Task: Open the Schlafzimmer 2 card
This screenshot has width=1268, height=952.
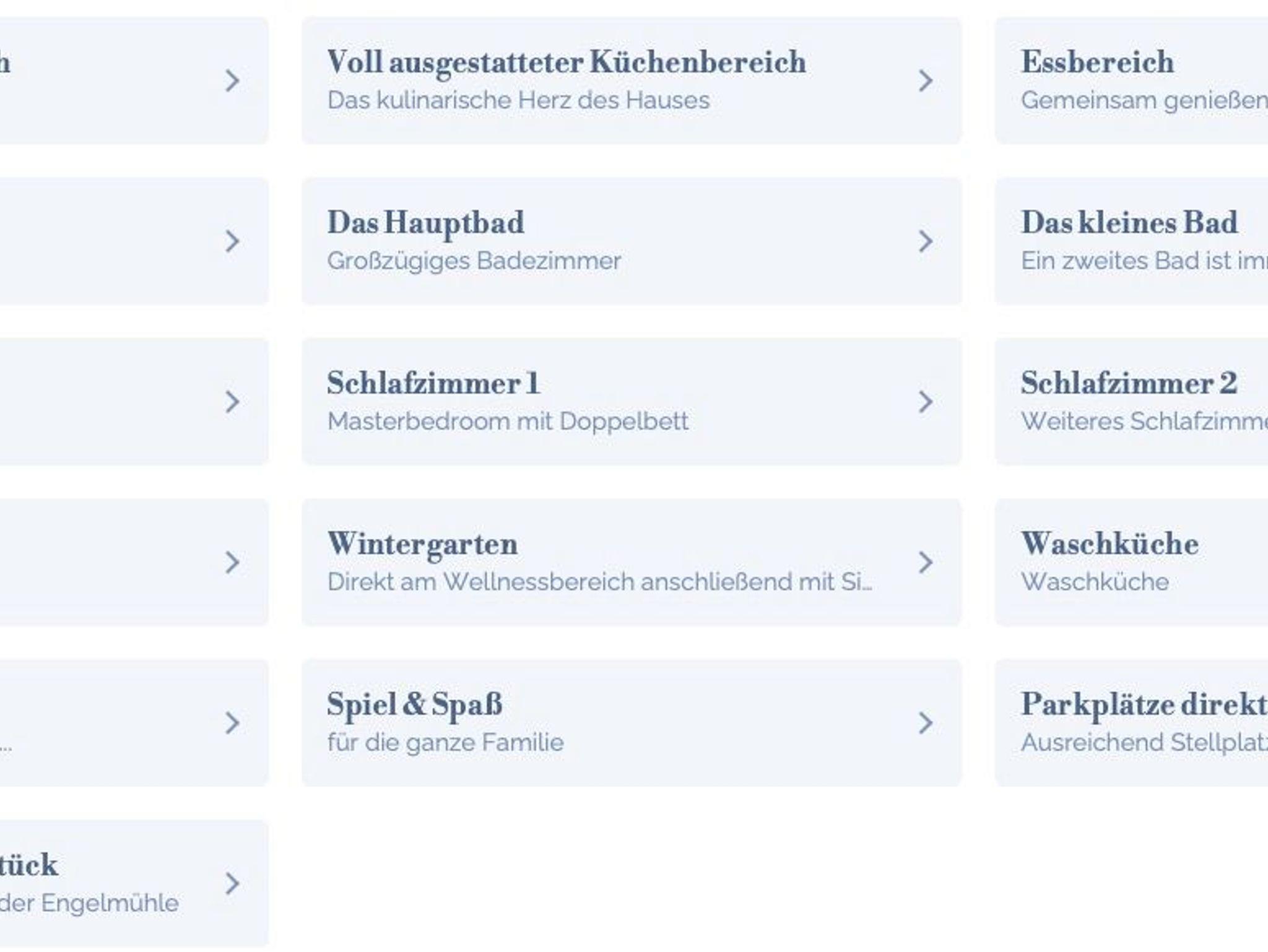Action: tap(1129, 383)
